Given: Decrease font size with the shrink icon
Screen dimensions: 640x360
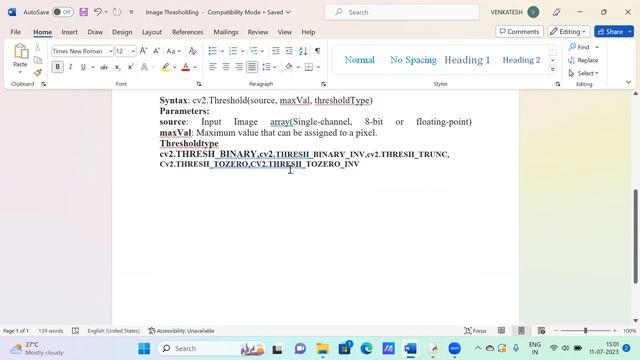Looking at the screenshot, I should (x=156, y=51).
